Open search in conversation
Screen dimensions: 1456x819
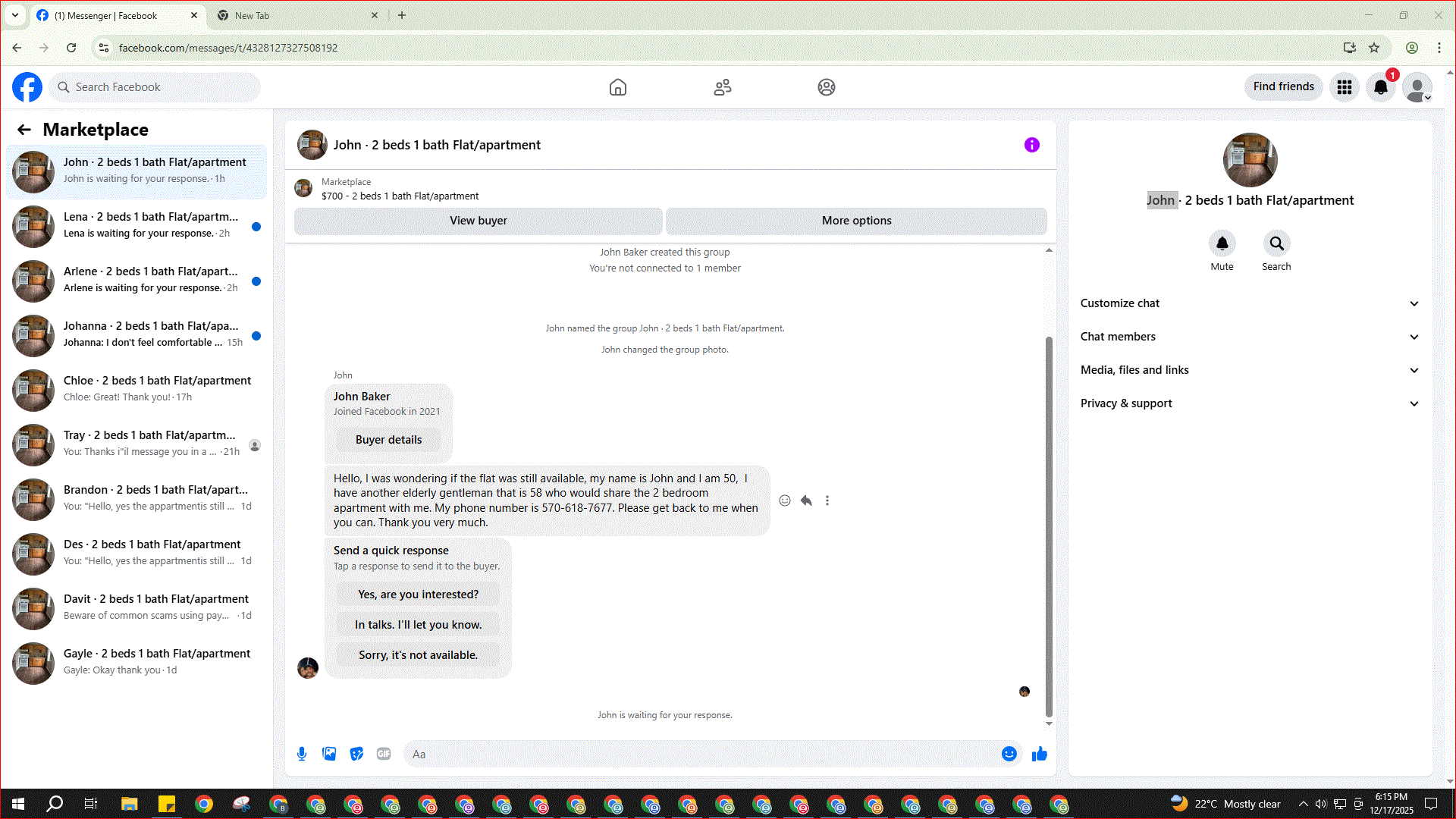tap(1276, 243)
